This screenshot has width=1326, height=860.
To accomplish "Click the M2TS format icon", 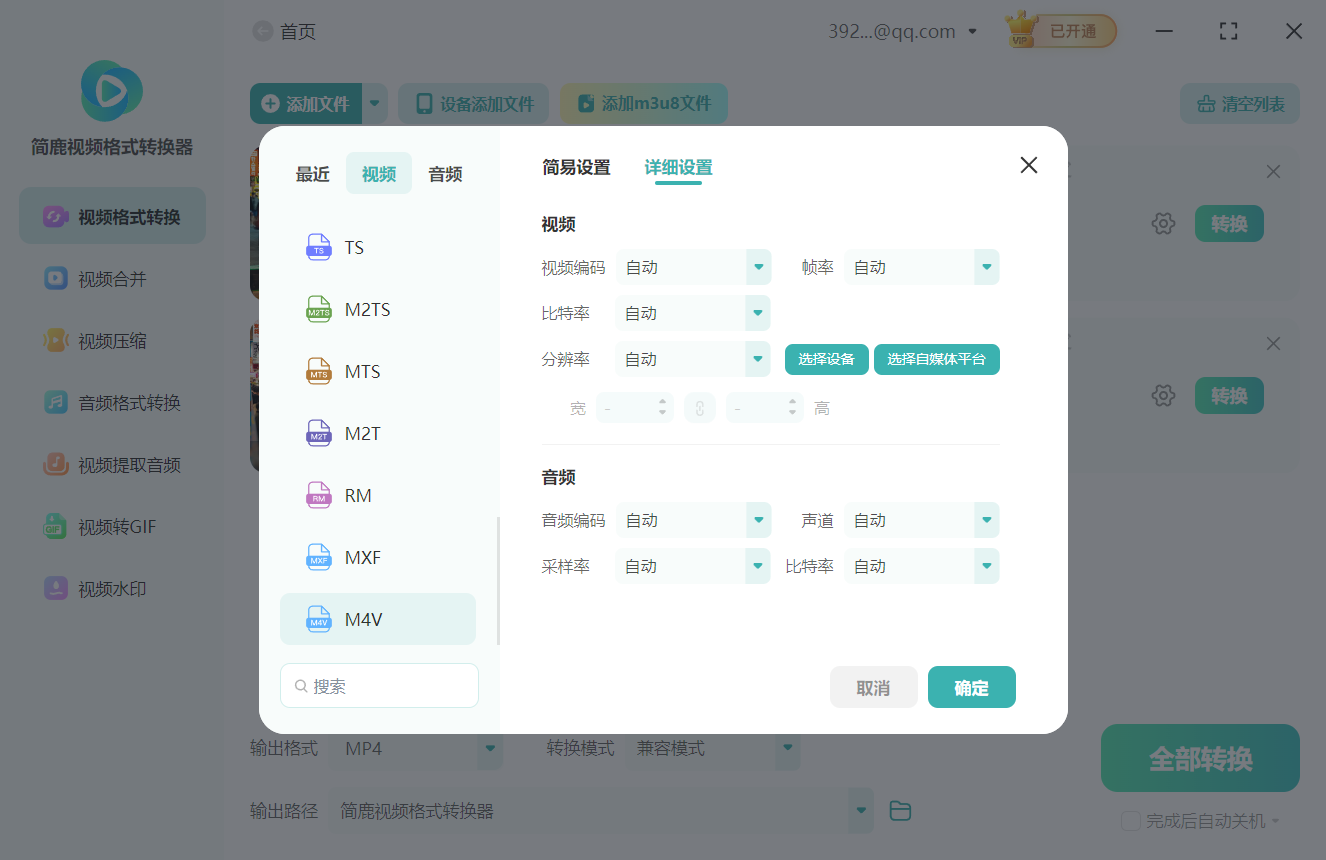I will [319, 309].
